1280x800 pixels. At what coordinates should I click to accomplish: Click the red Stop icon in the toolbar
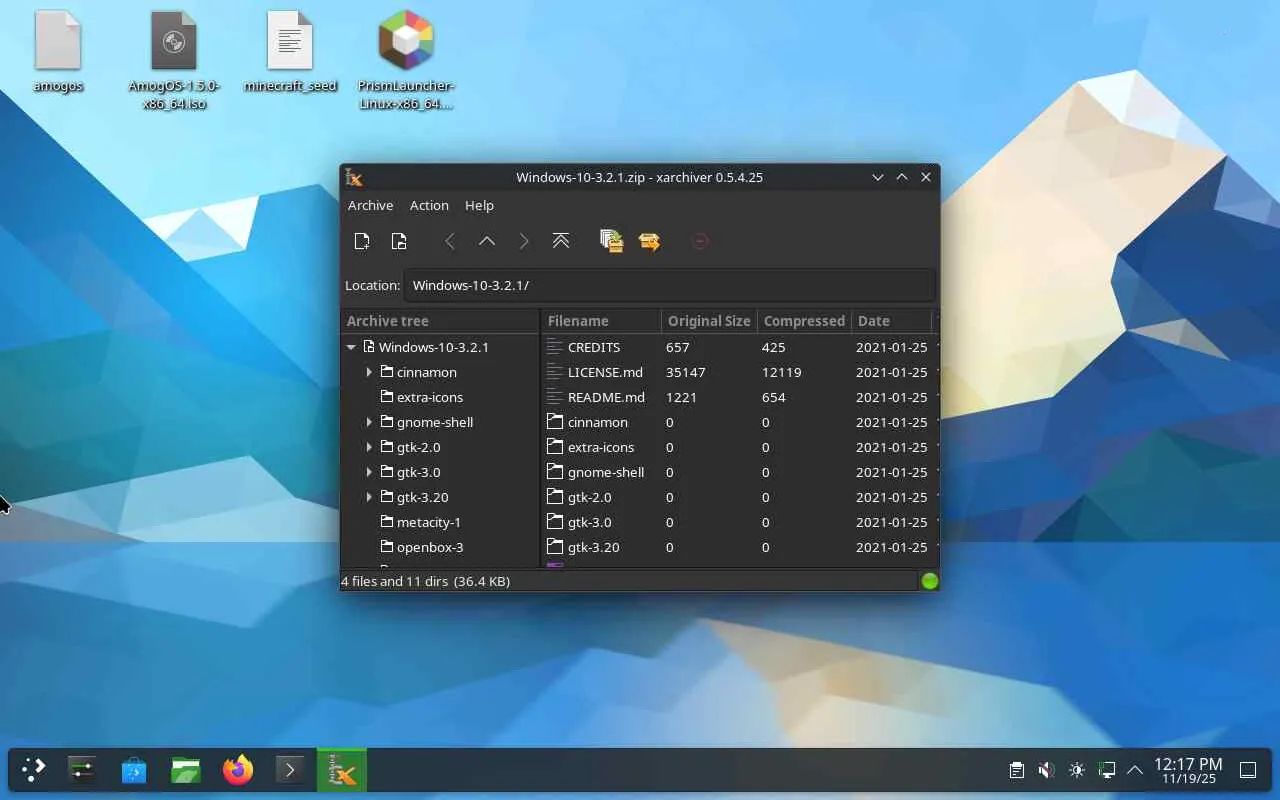point(700,241)
